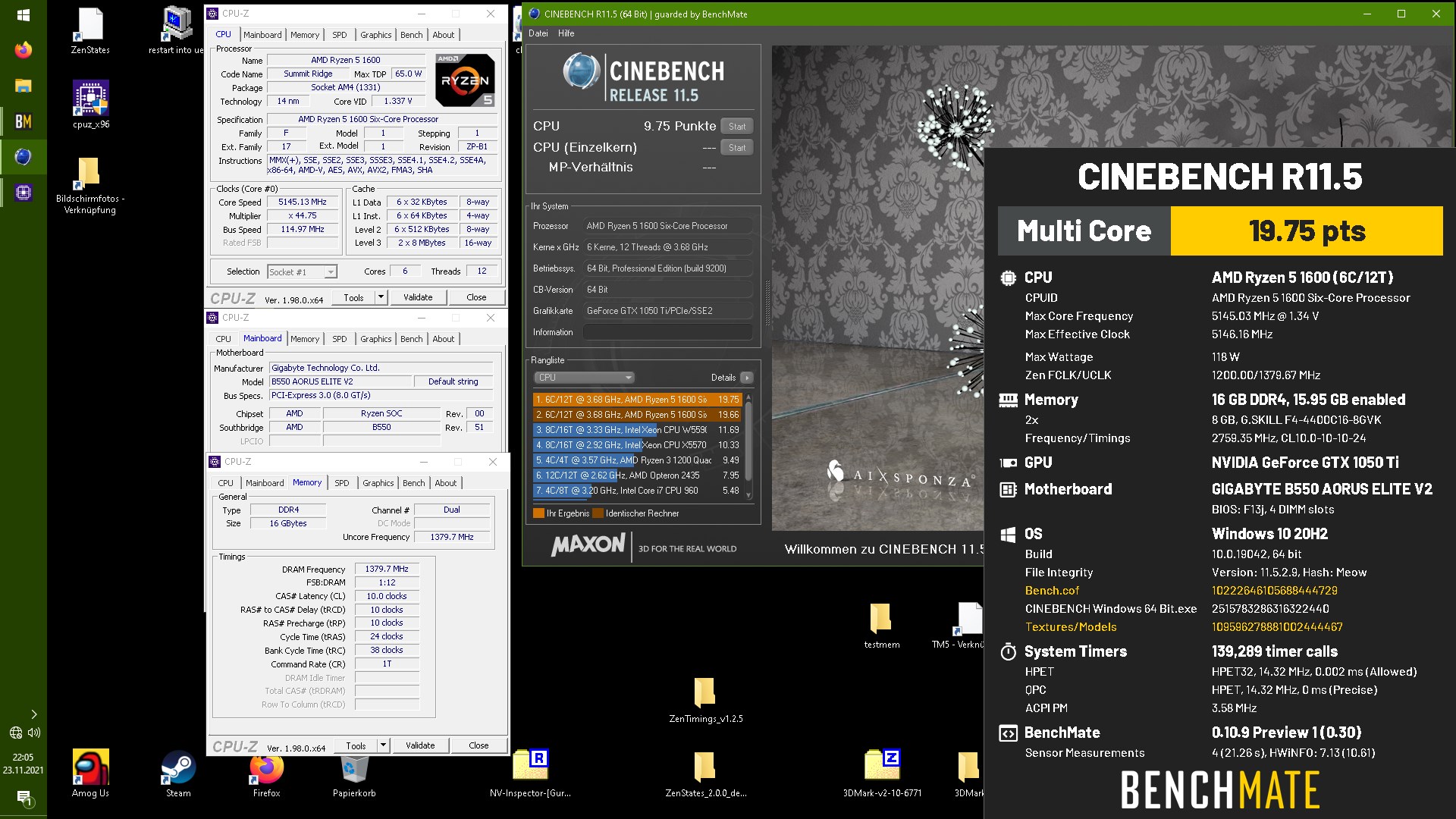Open the 3DMark-v2-10-6771 archive
The image size is (1456, 819).
click(882, 773)
